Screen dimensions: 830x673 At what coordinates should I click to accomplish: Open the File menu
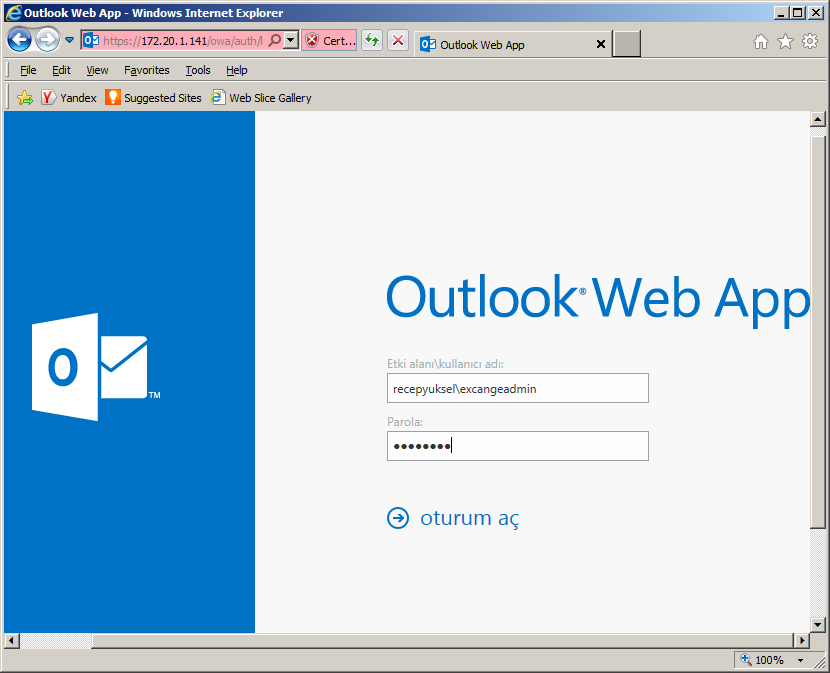(x=28, y=70)
